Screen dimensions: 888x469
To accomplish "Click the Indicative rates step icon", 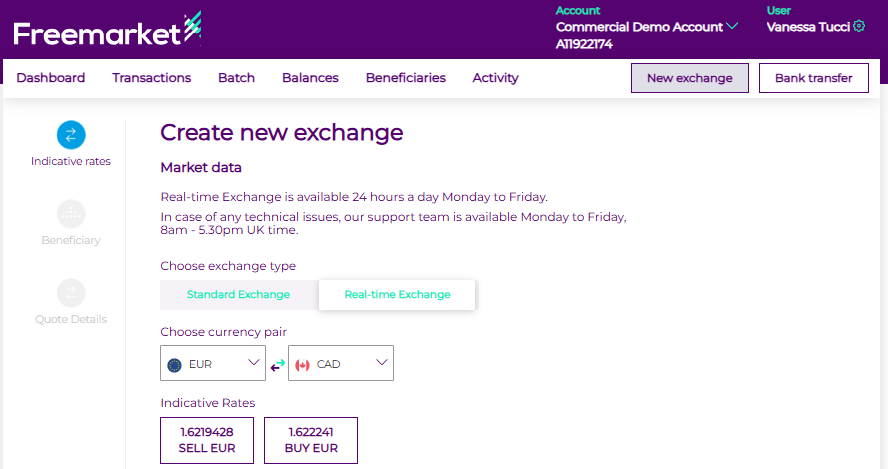I will pos(71,135).
